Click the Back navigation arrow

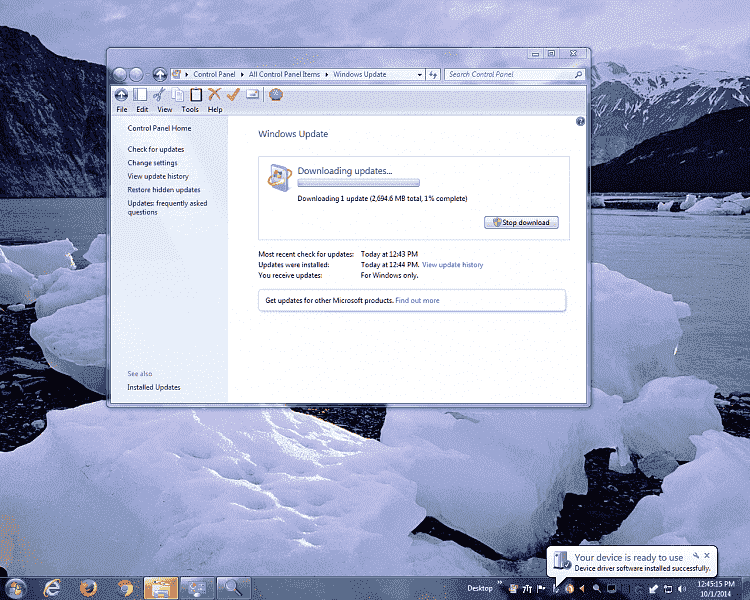click(x=120, y=75)
